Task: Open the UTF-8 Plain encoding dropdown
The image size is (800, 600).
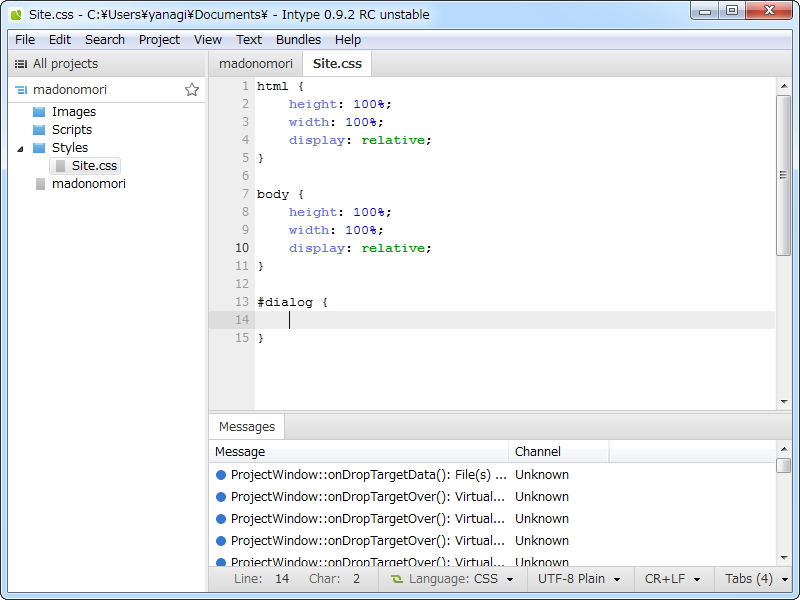Action: pyautogui.click(x=579, y=579)
